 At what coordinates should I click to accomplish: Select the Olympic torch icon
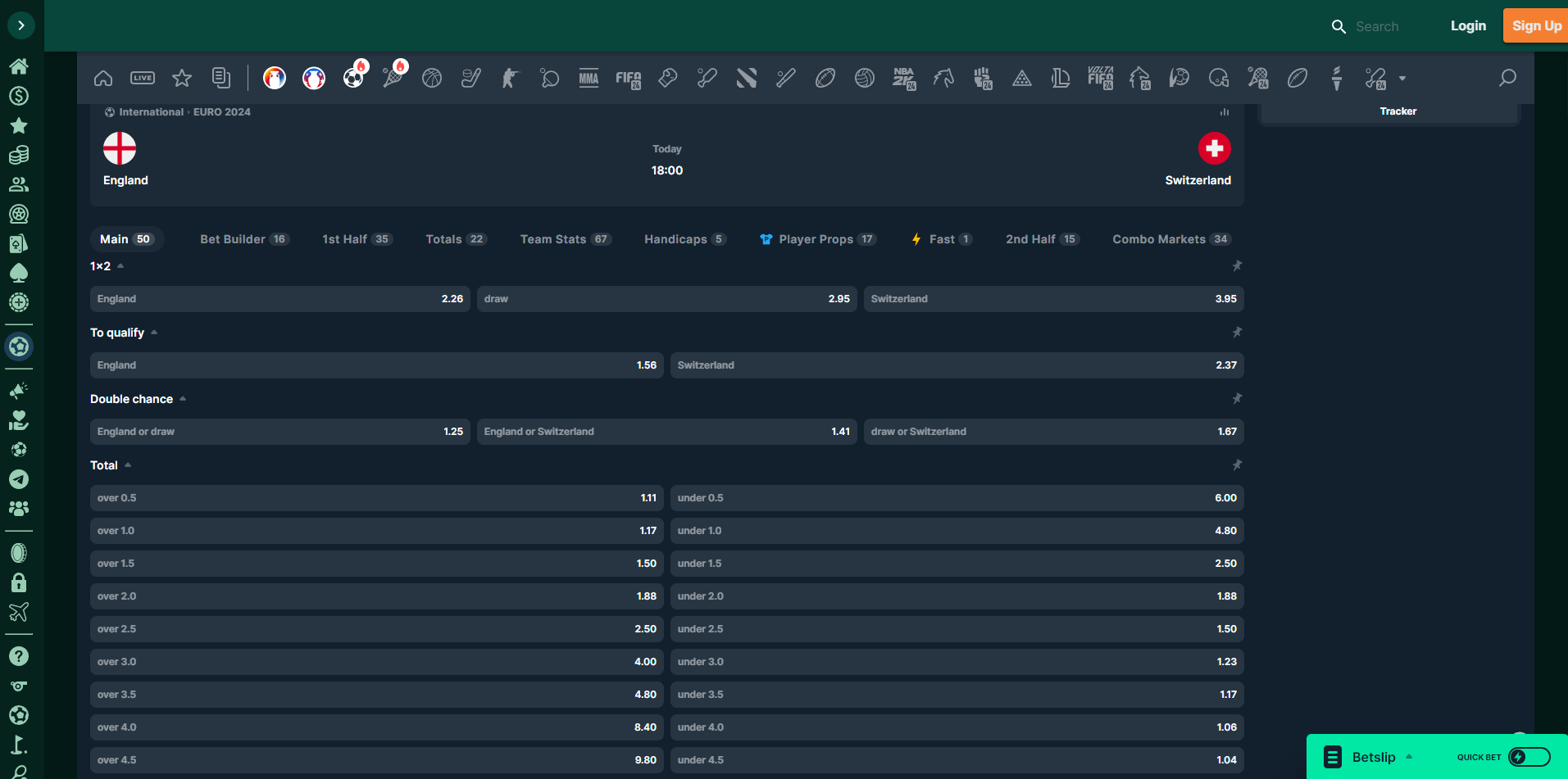coord(1337,78)
